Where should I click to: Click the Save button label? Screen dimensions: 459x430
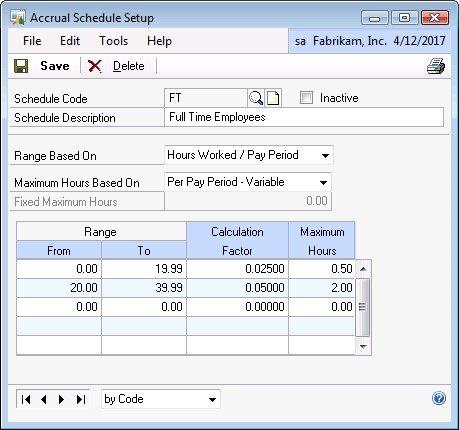[x=55, y=66]
